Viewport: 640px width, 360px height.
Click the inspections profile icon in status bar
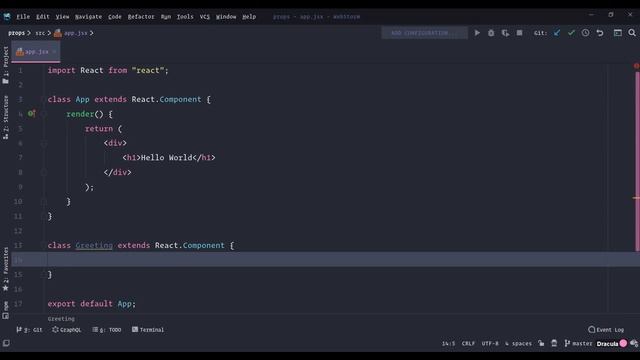[x=554, y=343]
